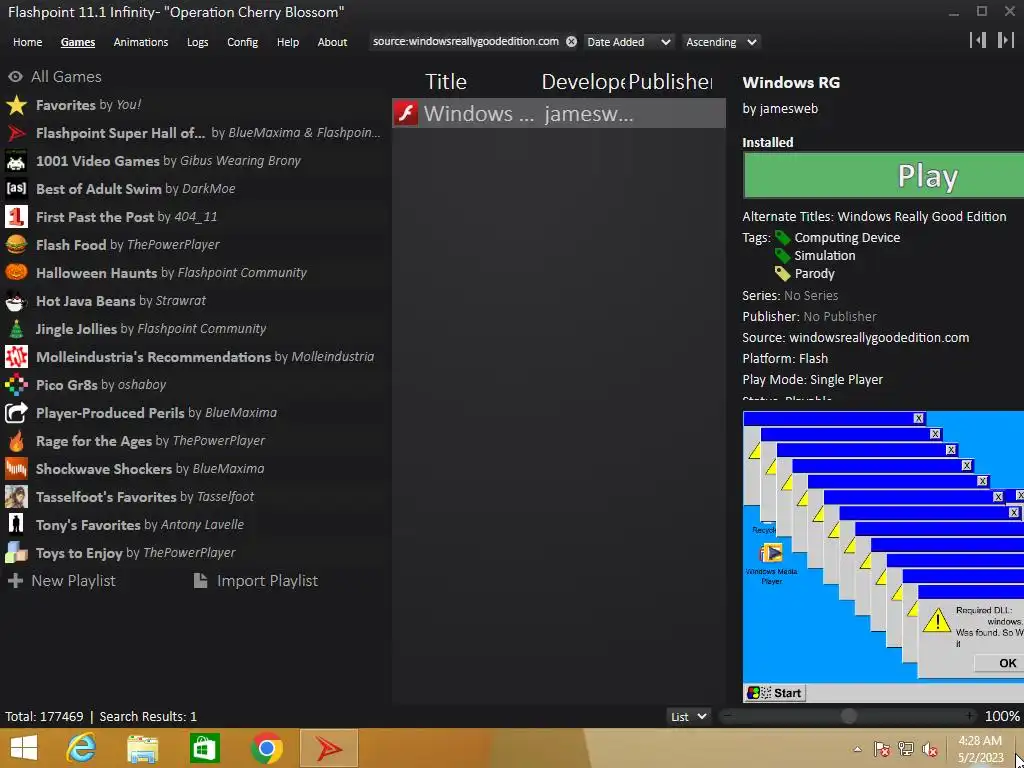Click the Hot Java Beans cup icon
The width and height of the screenshot is (1024, 768).
point(16,301)
